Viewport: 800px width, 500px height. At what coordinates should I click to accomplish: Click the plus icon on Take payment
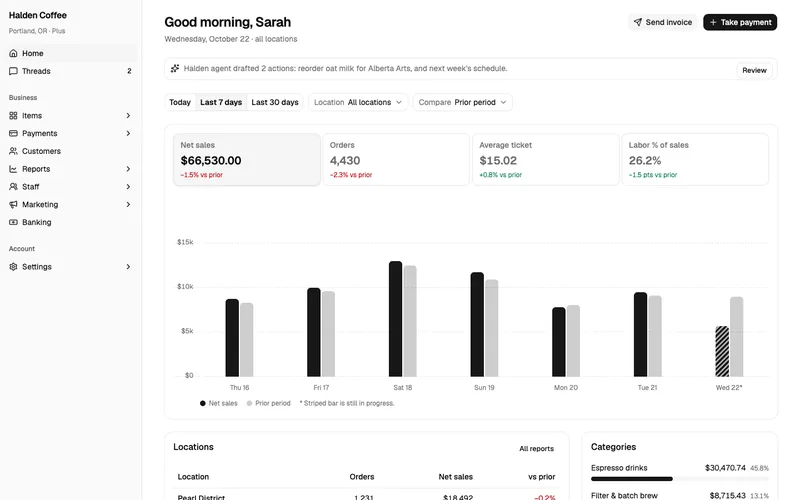click(x=713, y=22)
